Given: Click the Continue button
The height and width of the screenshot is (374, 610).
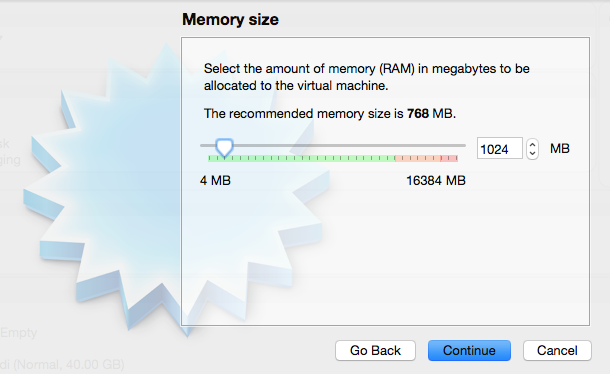Looking at the screenshot, I should point(469,350).
